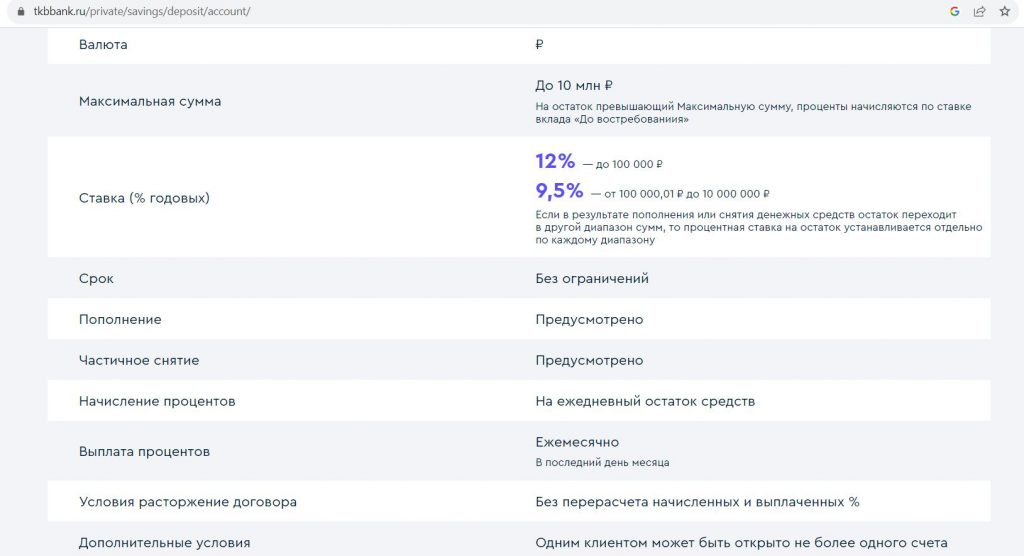
Task: Click the Срок row label
Action: [x=96, y=278]
